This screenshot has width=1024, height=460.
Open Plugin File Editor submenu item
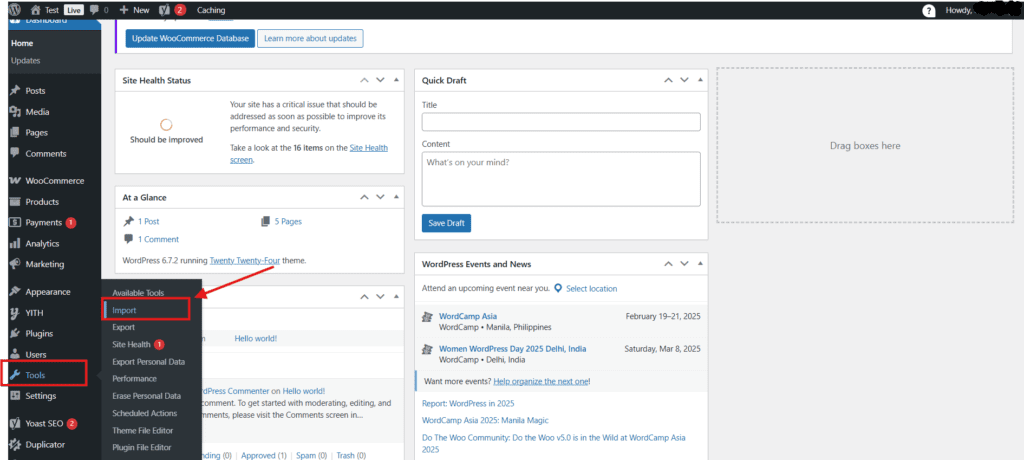(x=142, y=448)
